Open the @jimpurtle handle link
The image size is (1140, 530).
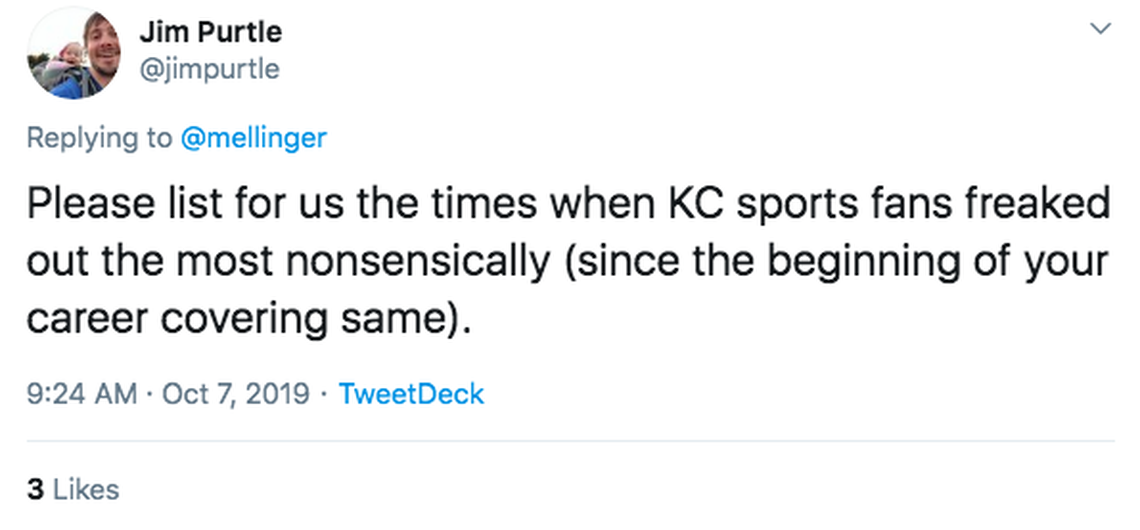[209, 69]
